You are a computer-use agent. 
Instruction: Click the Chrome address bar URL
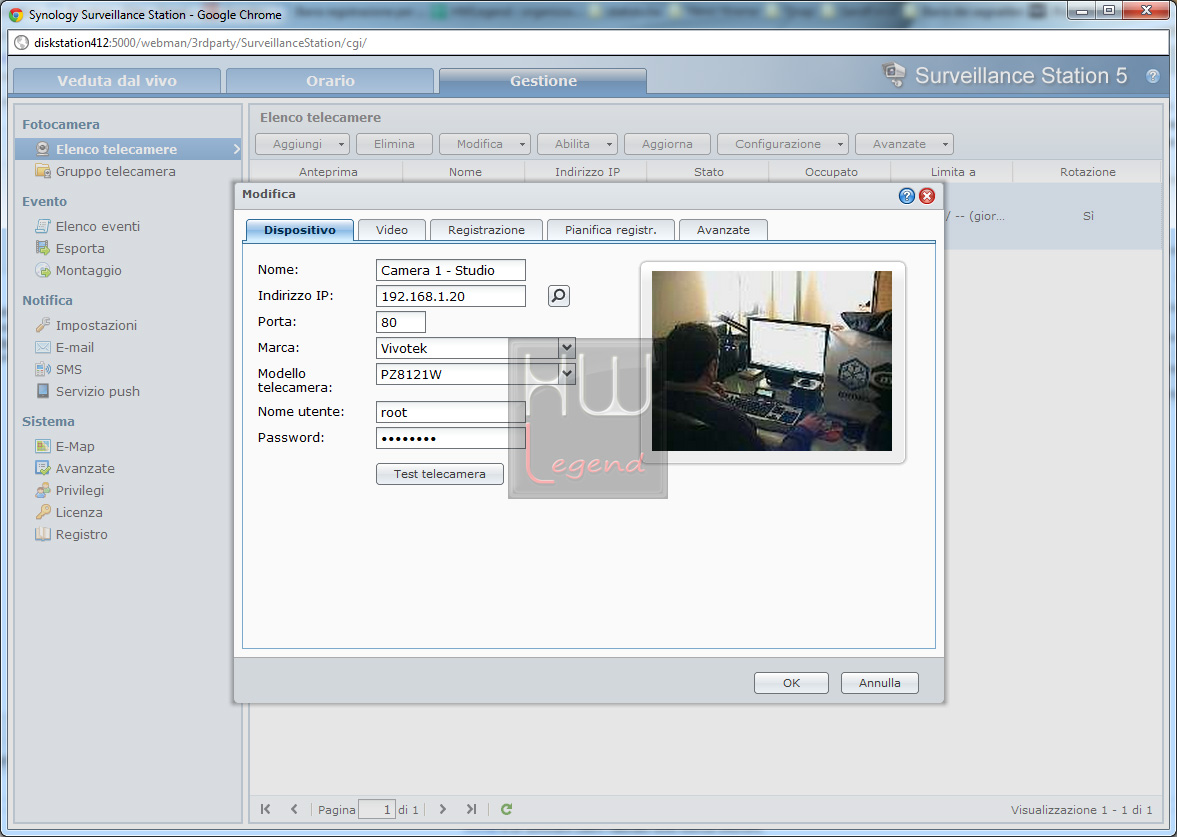point(200,43)
